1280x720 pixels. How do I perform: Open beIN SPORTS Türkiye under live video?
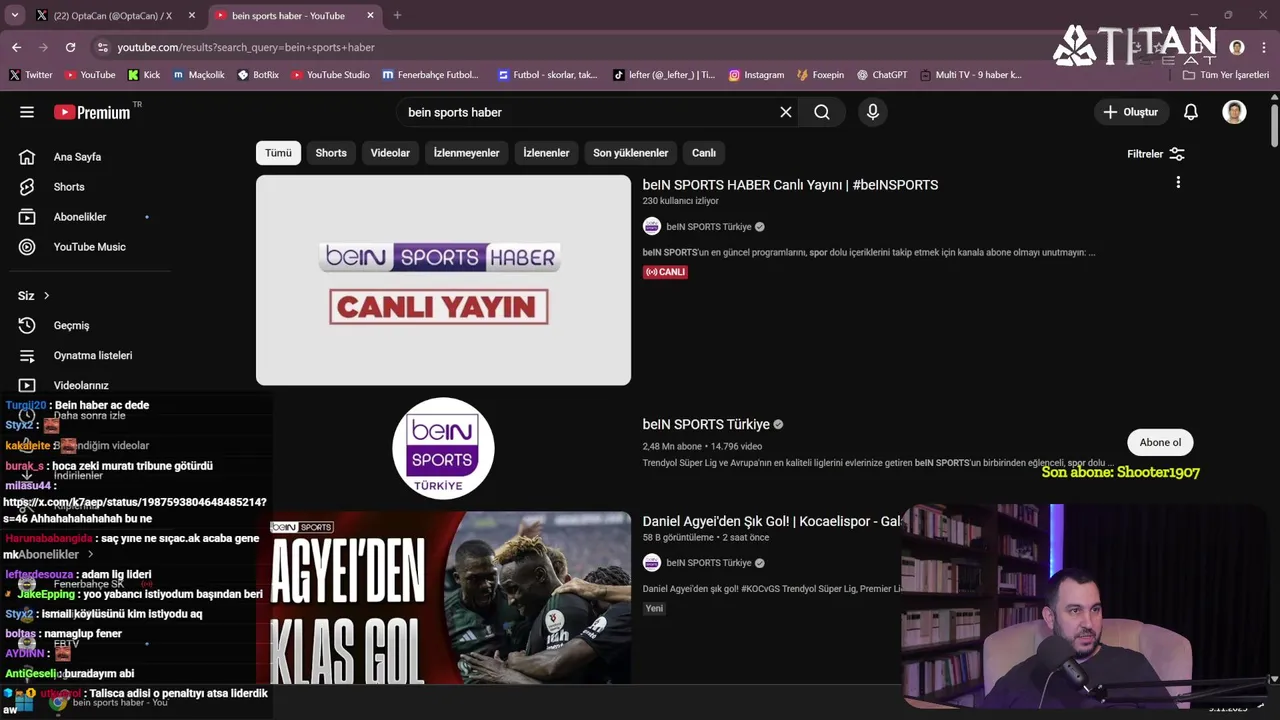[708, 227]
